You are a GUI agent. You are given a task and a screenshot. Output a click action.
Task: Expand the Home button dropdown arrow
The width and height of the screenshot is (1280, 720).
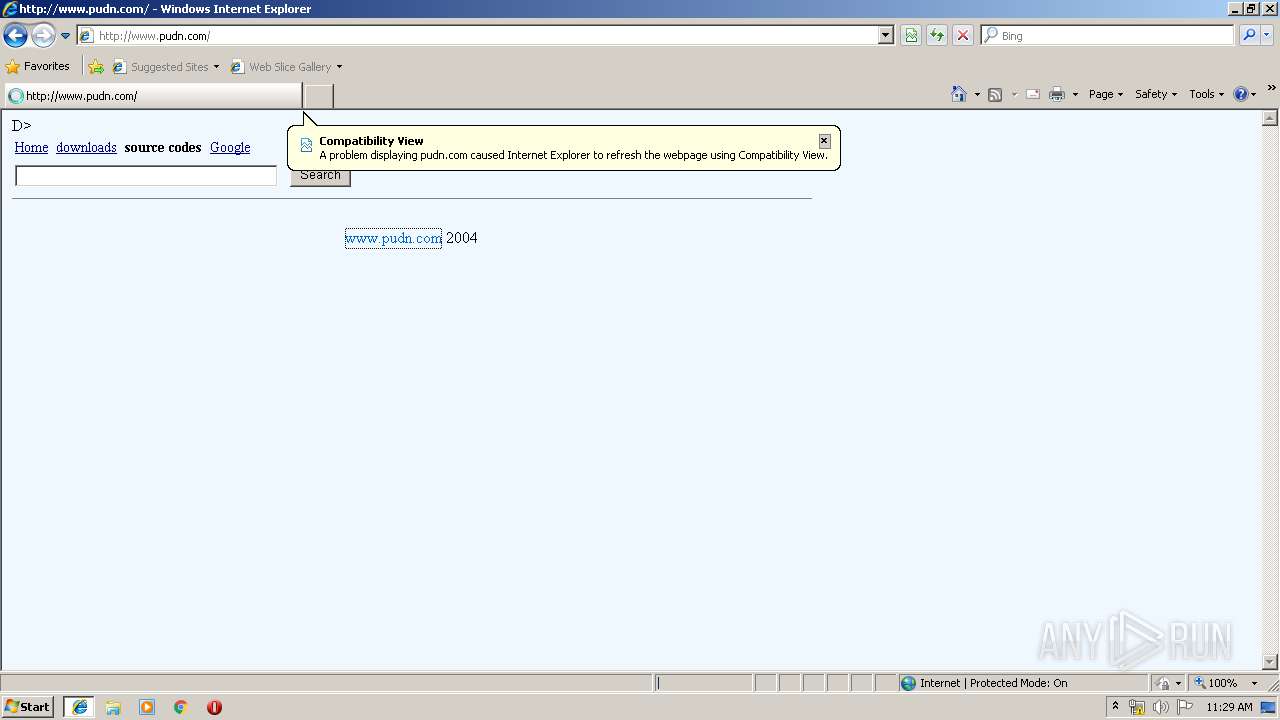[977, 94]
